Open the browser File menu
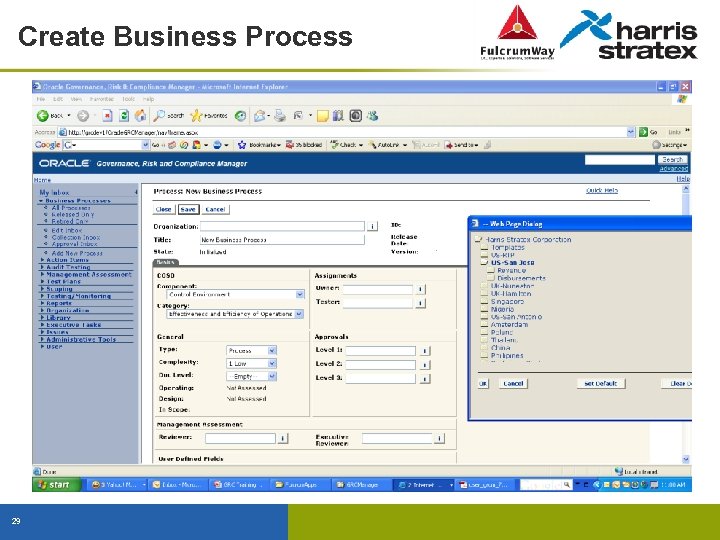This screenshot has width=720, height=540. 41,99
